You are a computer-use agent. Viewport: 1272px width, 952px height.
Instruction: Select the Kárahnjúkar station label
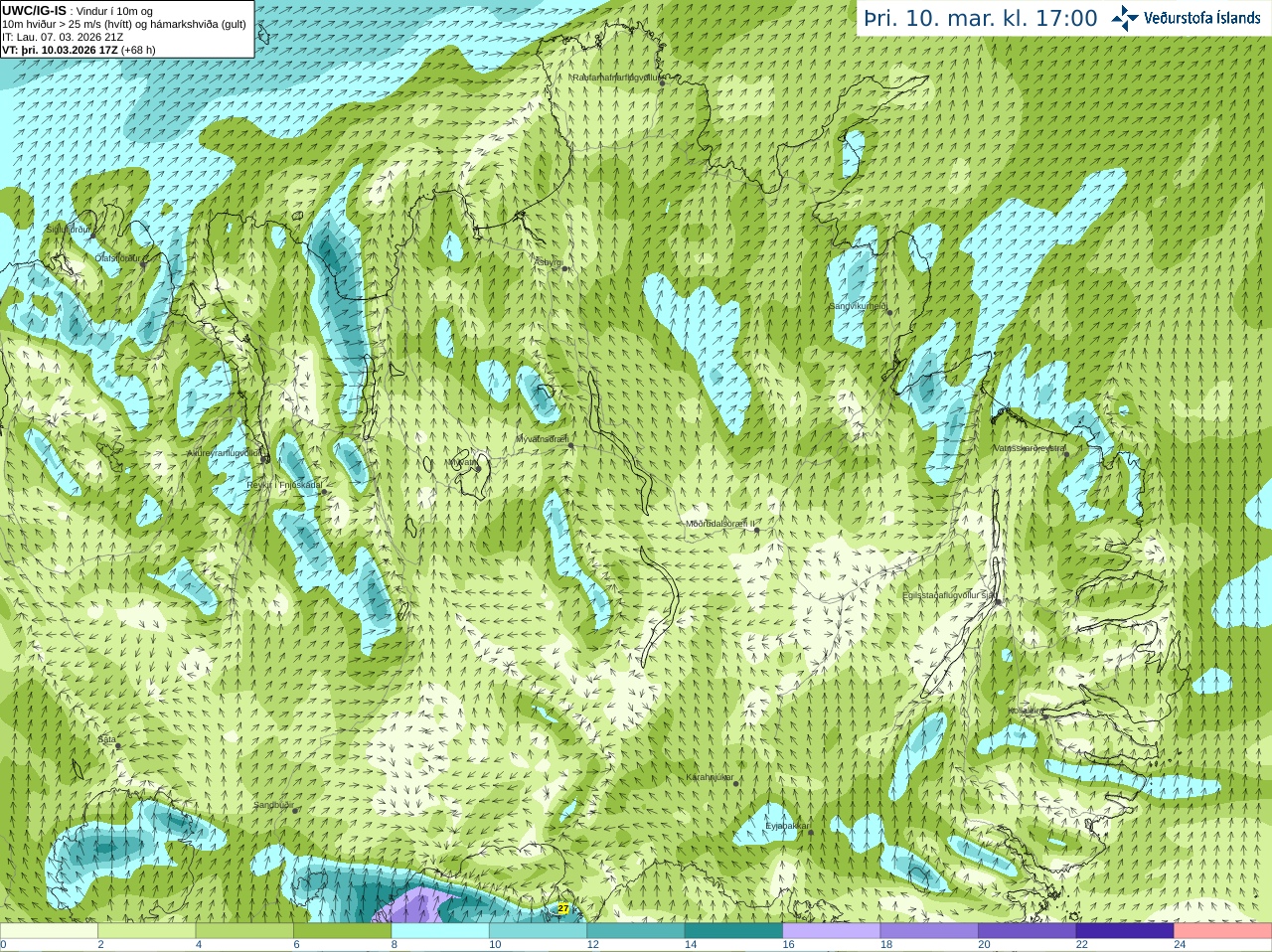point(710,777)
